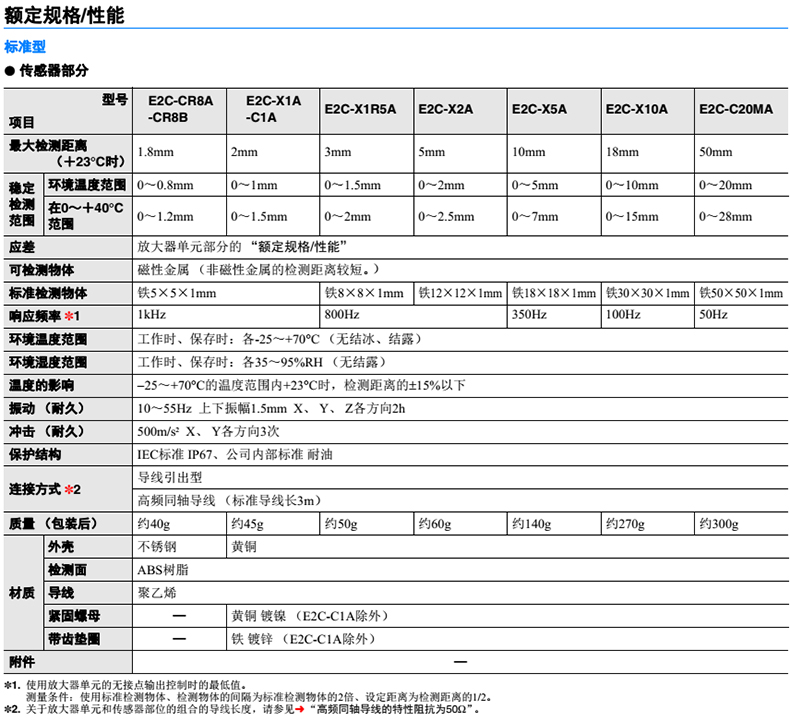790x722 pixels.
Task: Select the E2C-C20MA column header
Action: [736, 109]
